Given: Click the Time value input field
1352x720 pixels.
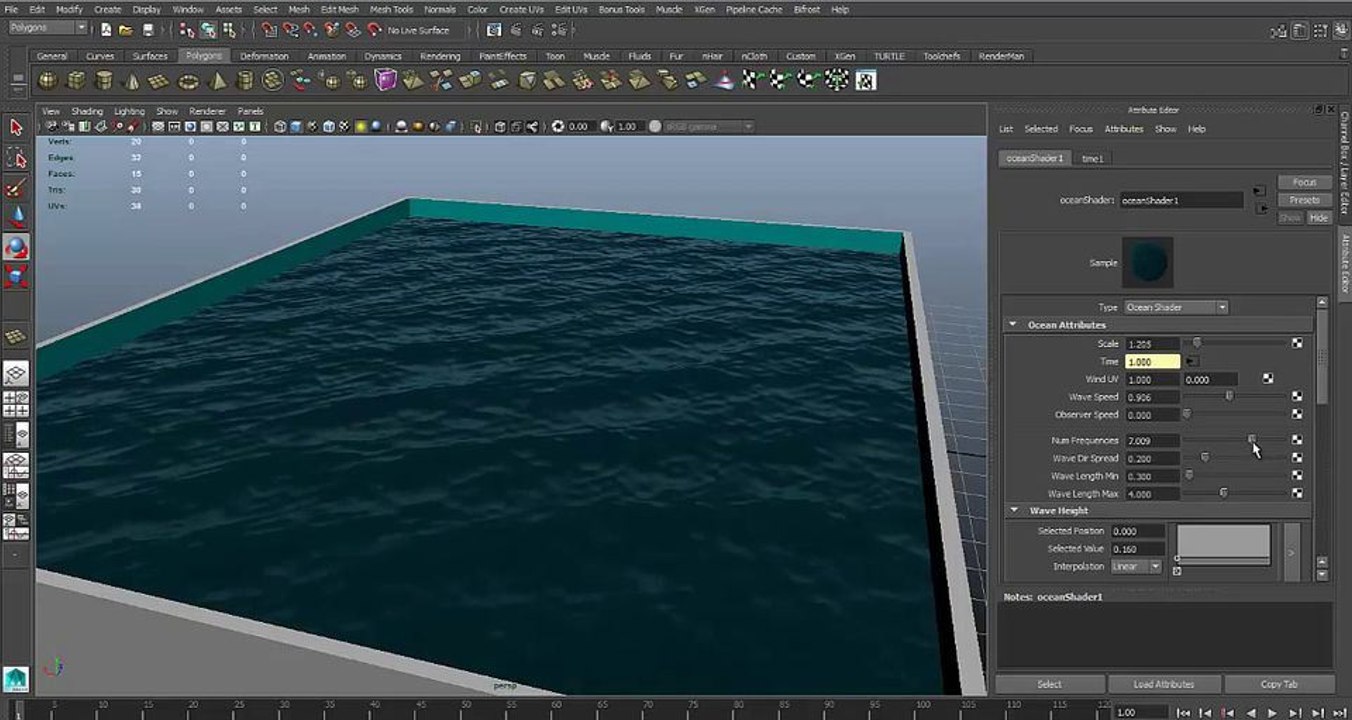Looking at the screenshot, I should coord(1152,361).
